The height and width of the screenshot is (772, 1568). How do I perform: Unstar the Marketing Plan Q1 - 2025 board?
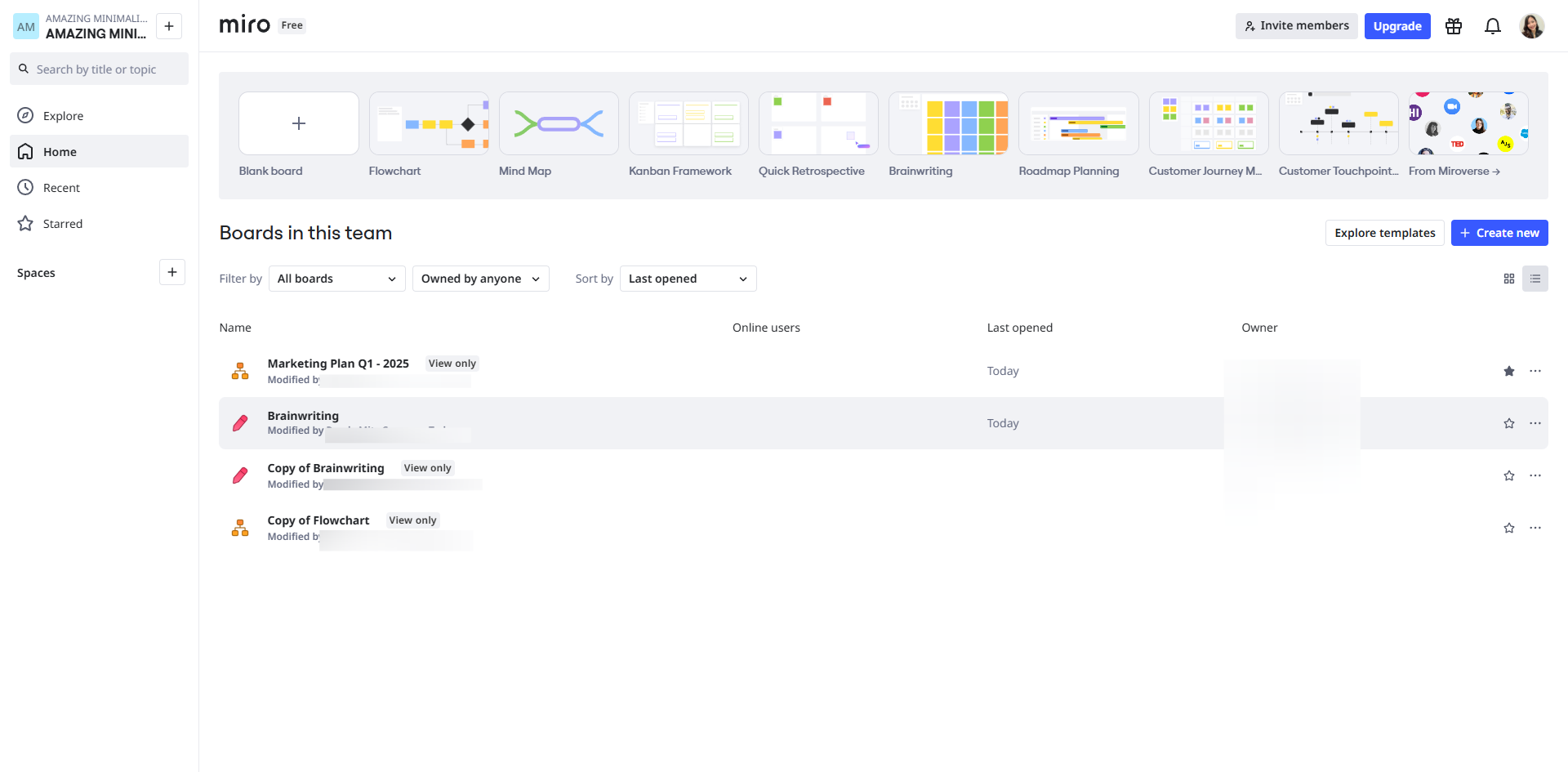pos(1509,371)
